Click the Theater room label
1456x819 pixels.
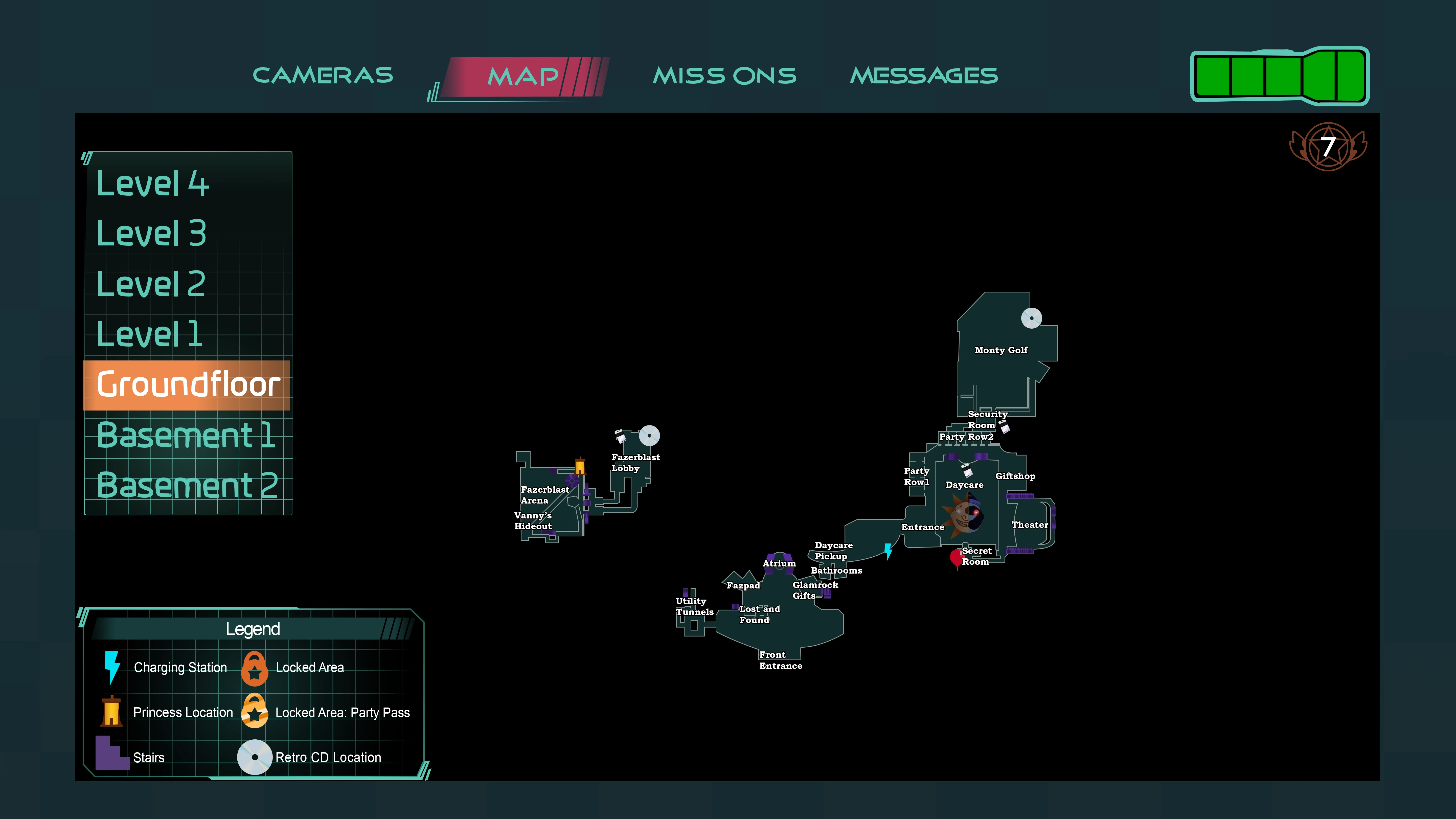click(x=1030, y=525)
